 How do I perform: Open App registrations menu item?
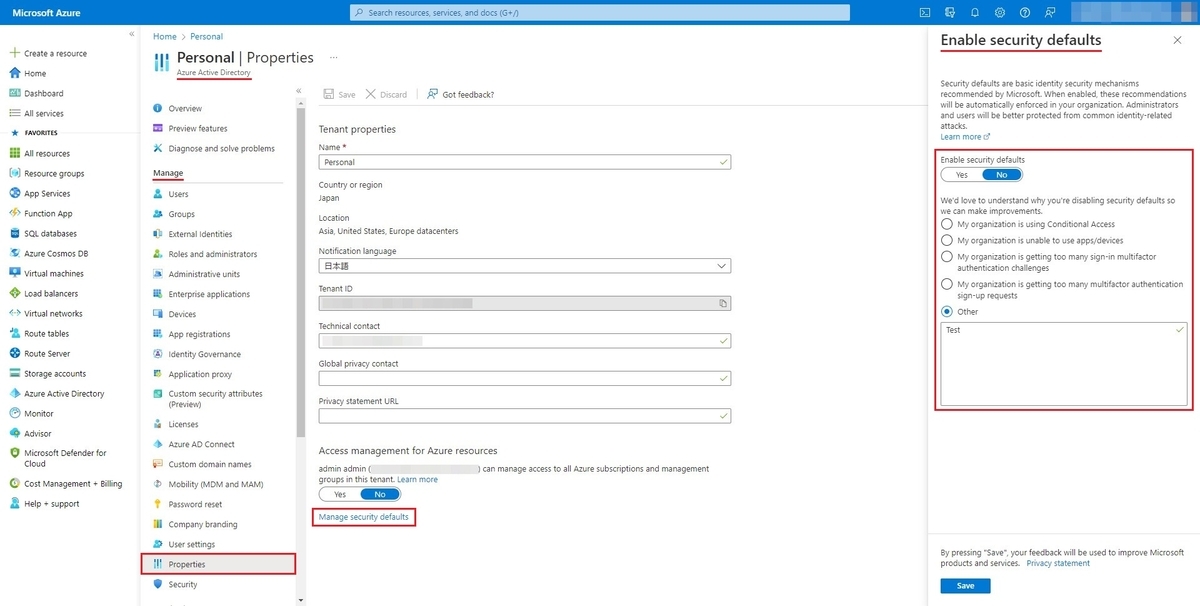(x=199, y=334)
